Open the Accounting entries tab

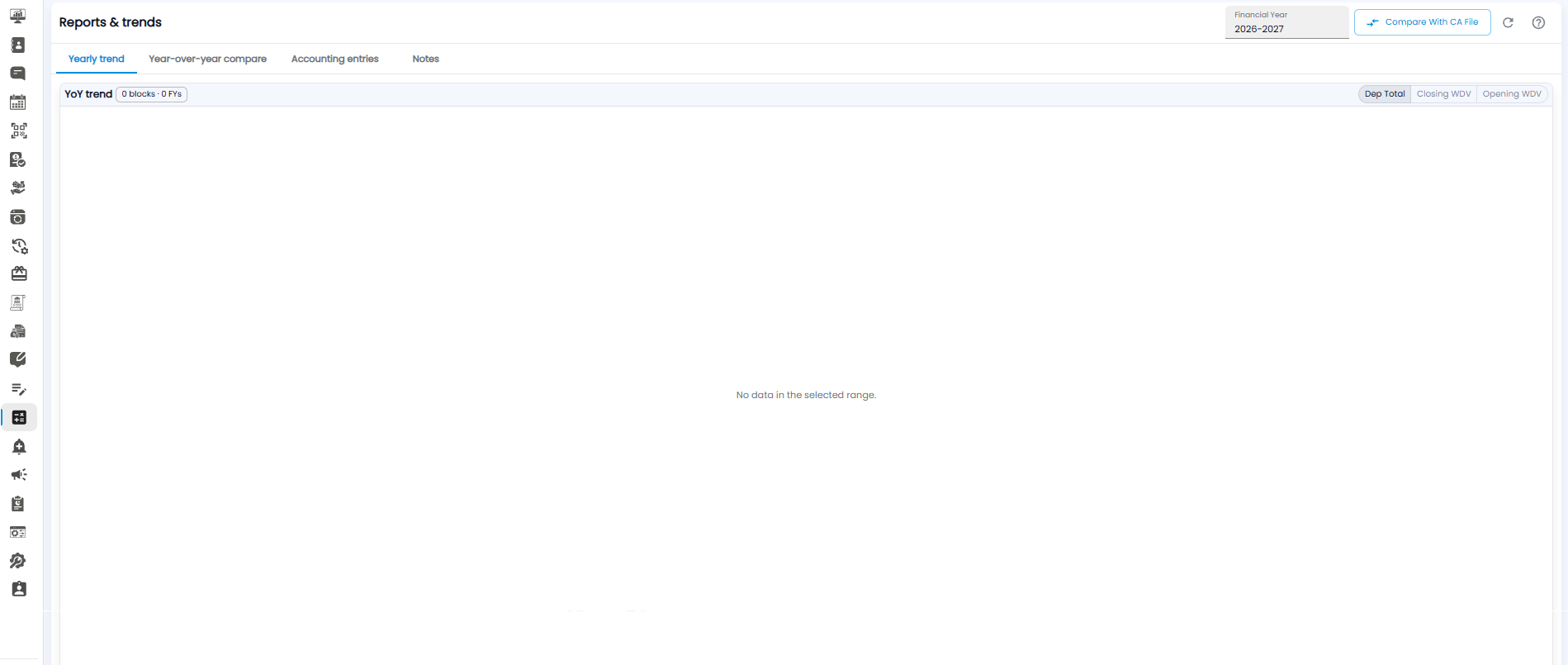click(x=335, y=59)
